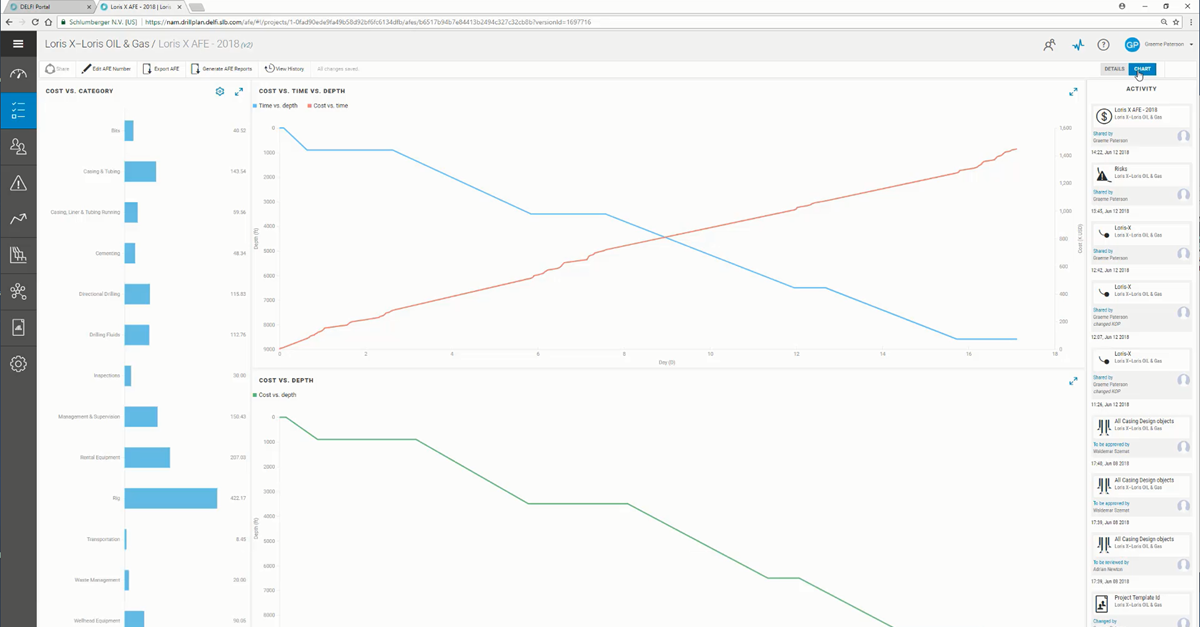
Task: Click the Management & Supervision bar
Action: click(x=141, y=416)
